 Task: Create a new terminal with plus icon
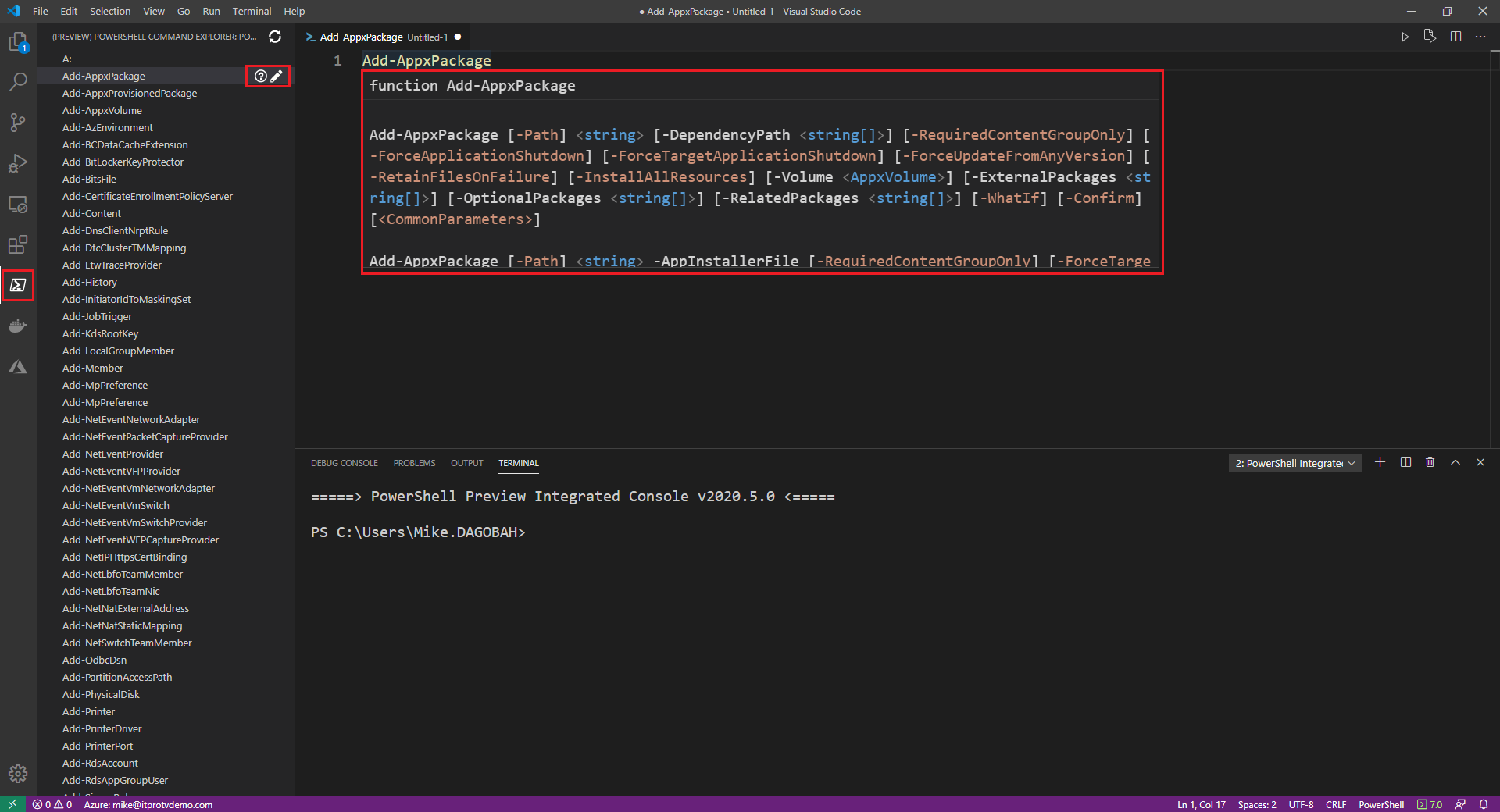point(1380,462)
